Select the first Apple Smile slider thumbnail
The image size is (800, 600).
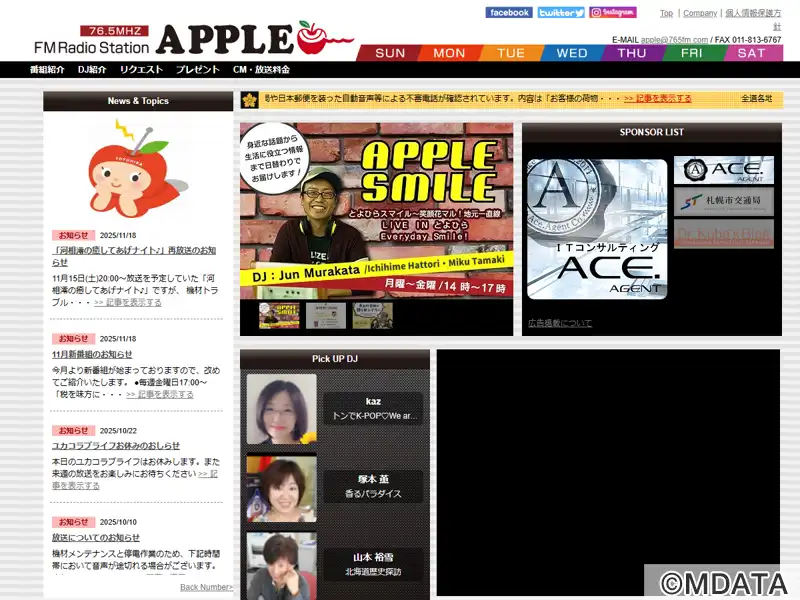(x=279, y=316)
